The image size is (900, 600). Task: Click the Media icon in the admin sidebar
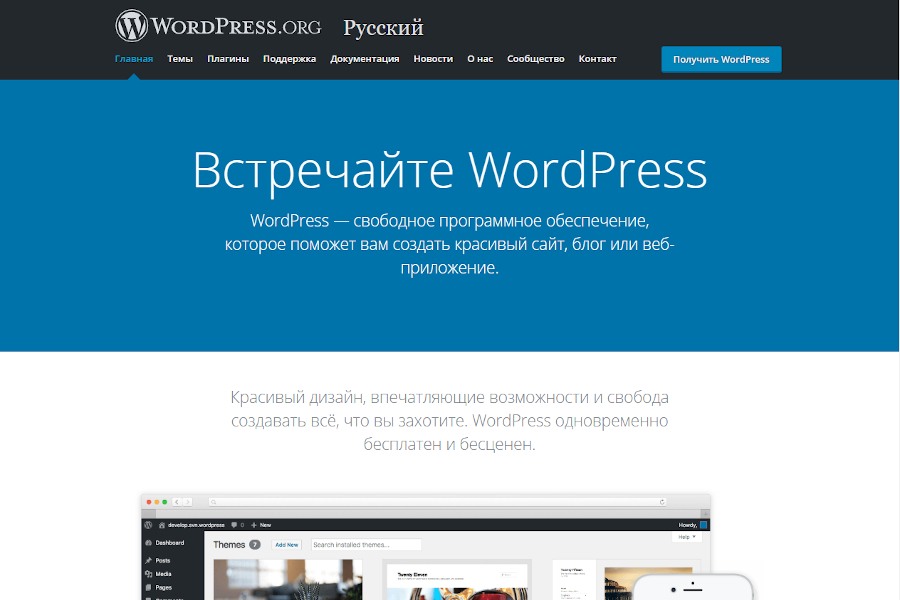[148, 574]
